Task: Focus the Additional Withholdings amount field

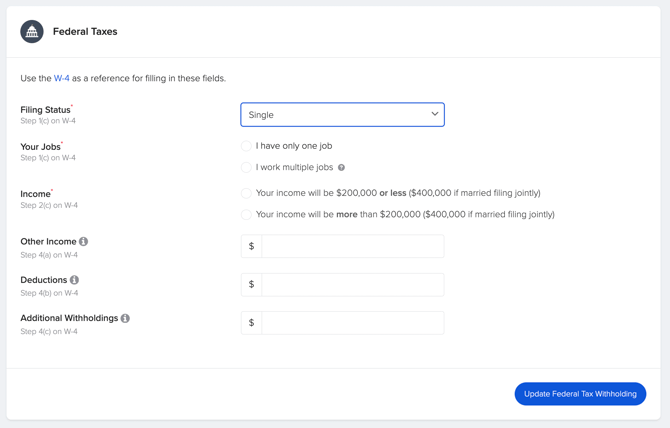Action: click(x=352, y=322)
